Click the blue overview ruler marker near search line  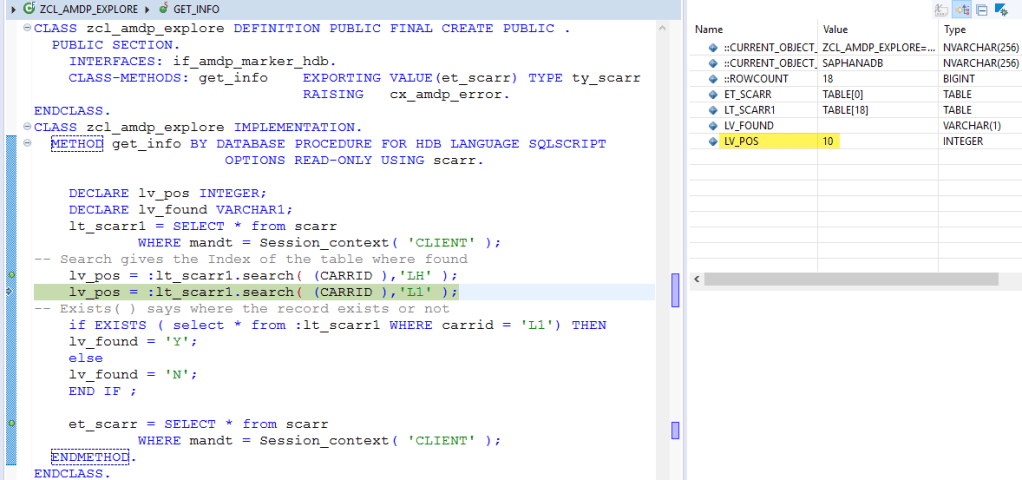point(675,290)
